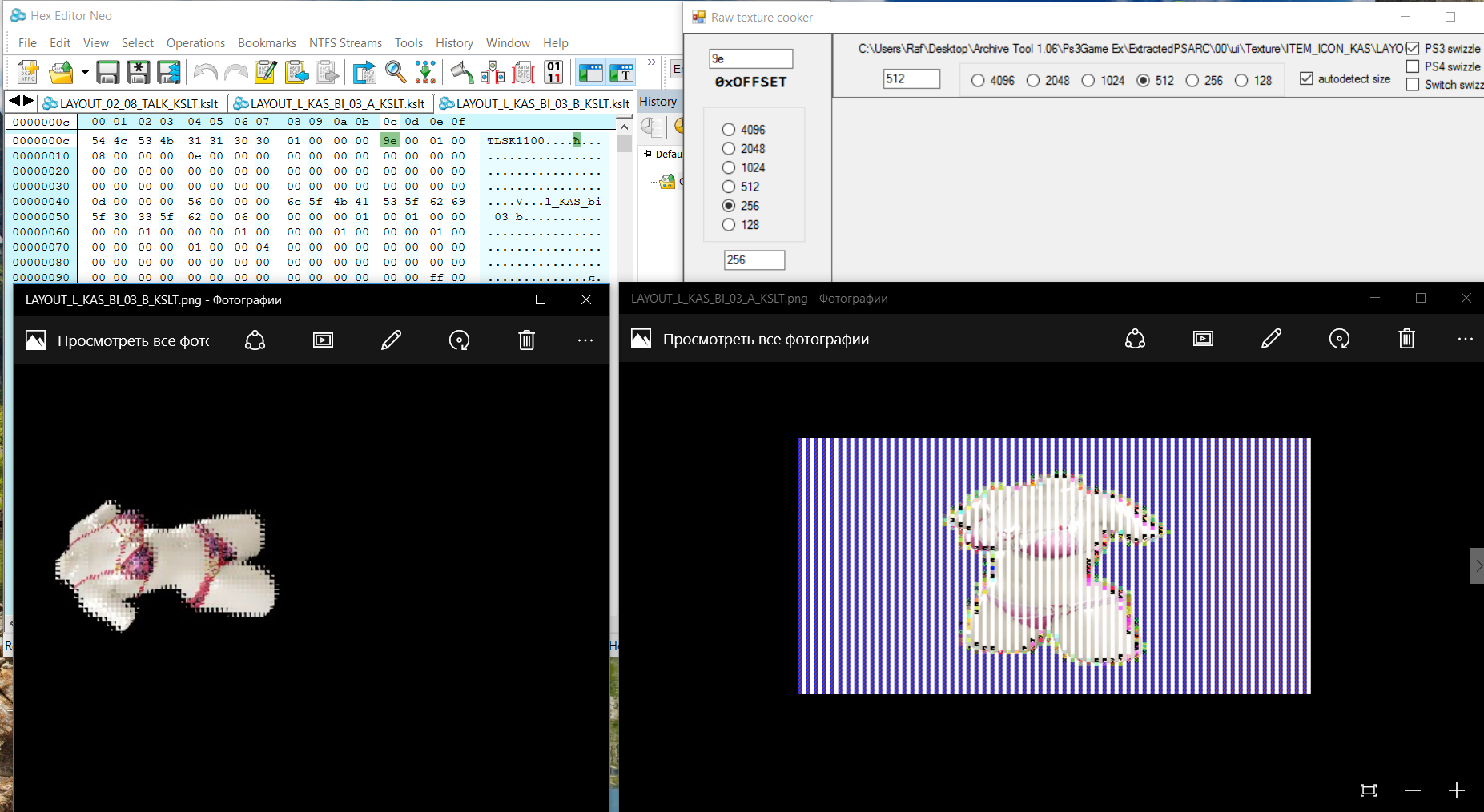Toggle the text pane toolbar icon with T

point(621,72)
